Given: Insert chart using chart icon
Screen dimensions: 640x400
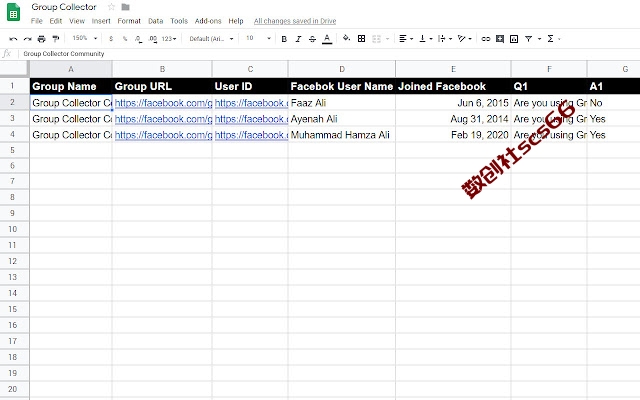Looking at the screenshot, I should point(514,39).
